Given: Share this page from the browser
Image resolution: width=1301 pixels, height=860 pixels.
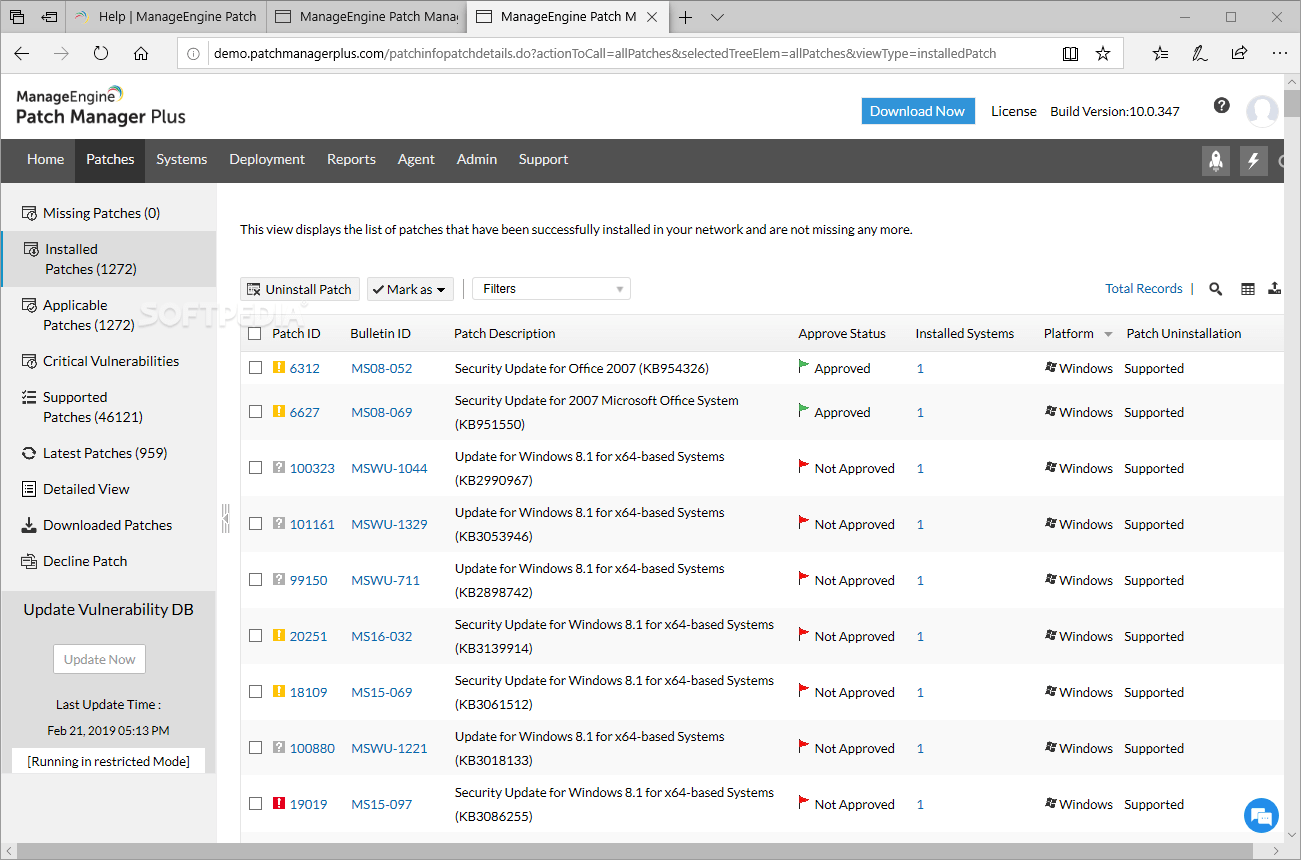Looking at the screenshot, I should (1239, 54).
